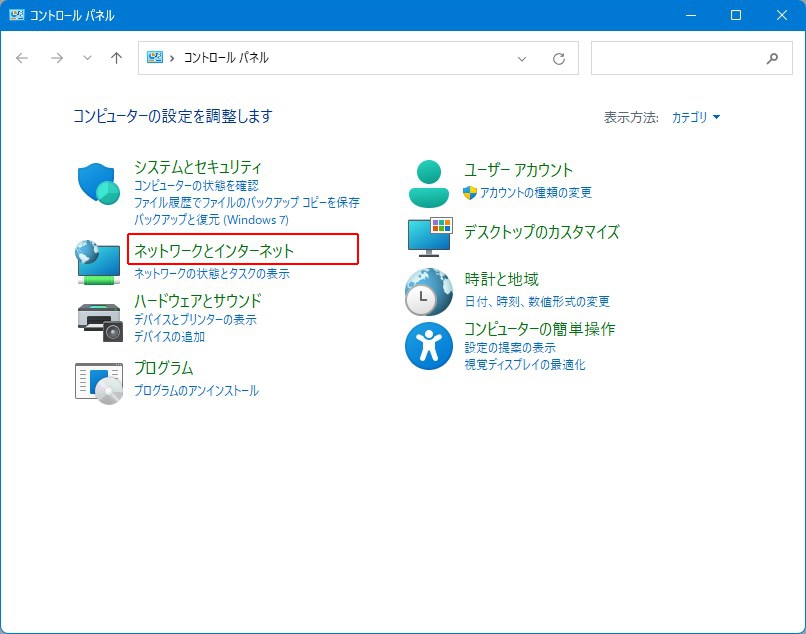Click コントロール パネル breadcrumb in address bar
Image resolution: width=806 pixels, height=634 pixels.
click(226, 58)
